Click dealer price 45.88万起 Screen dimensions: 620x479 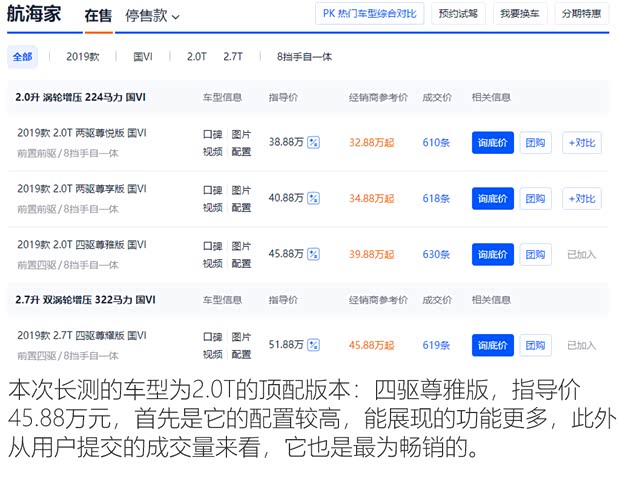(x=372, y=345)
